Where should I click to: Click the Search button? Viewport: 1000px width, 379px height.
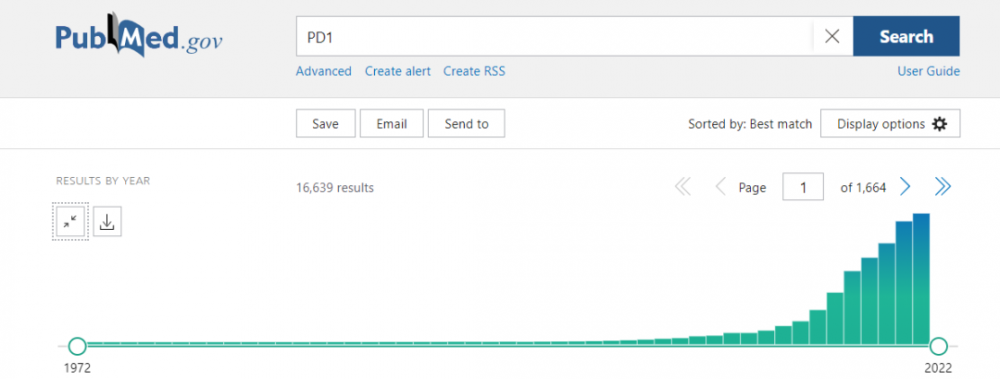click(906, 36)
